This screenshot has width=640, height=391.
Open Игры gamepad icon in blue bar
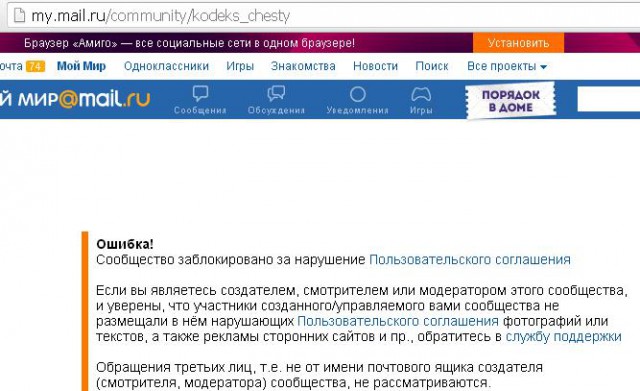click(421, 94)
